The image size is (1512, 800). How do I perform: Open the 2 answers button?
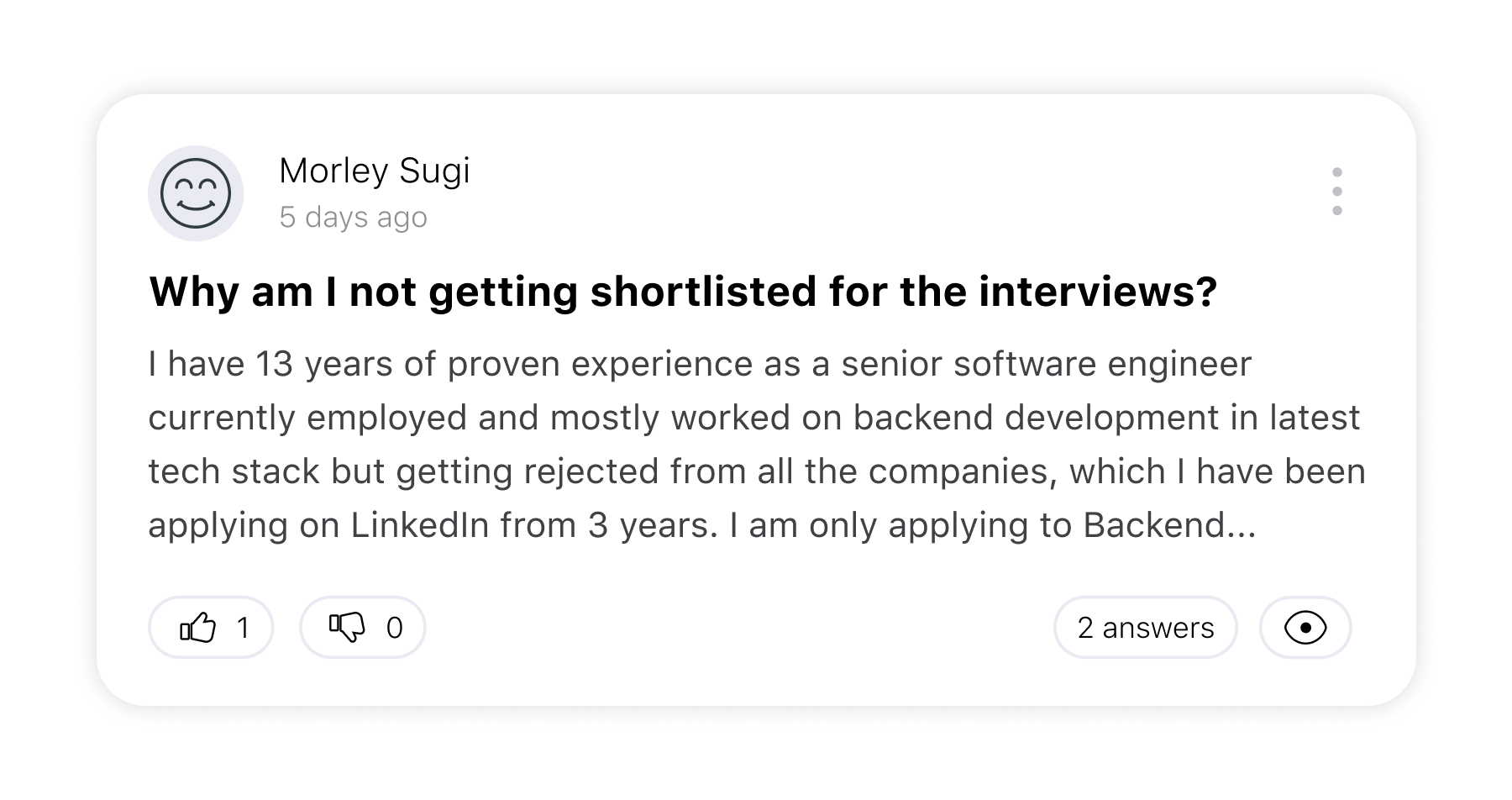pos(1145,628)
